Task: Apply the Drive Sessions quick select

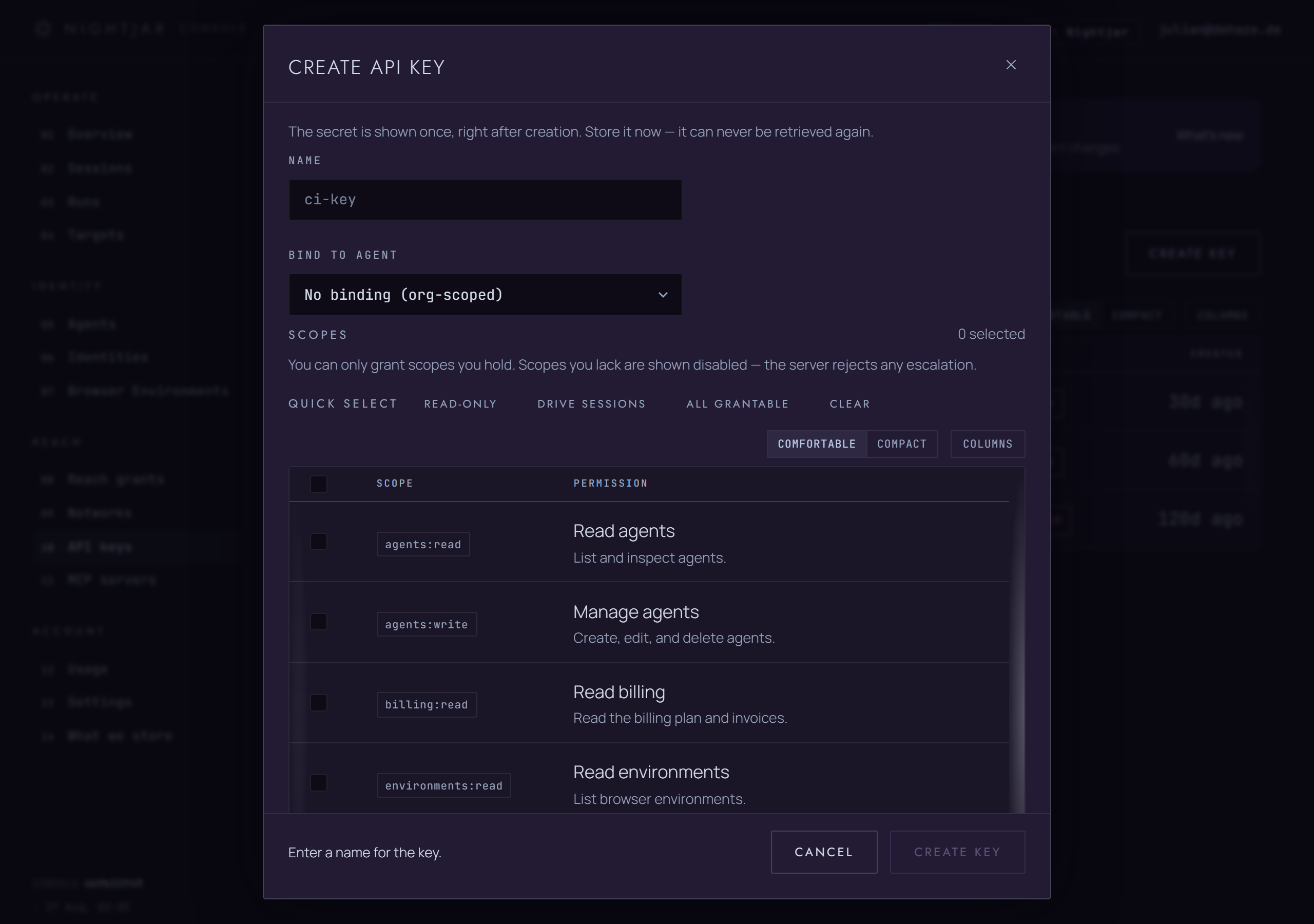Action: (x=591, y=404)
